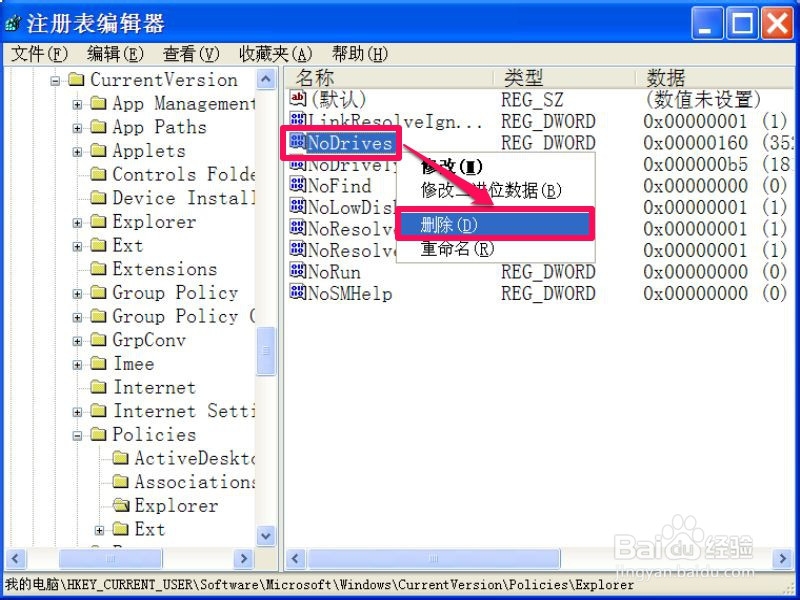This screenshot has height=600, width=800.
Task: Click the LinkResolveIgn... DWORD icon
Action: point(297,120)
